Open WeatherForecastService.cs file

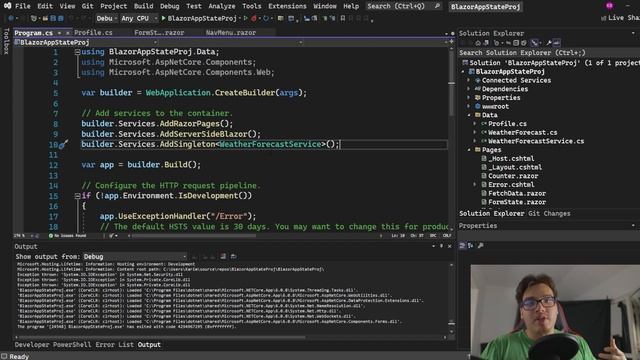click(x=536, y=141)
